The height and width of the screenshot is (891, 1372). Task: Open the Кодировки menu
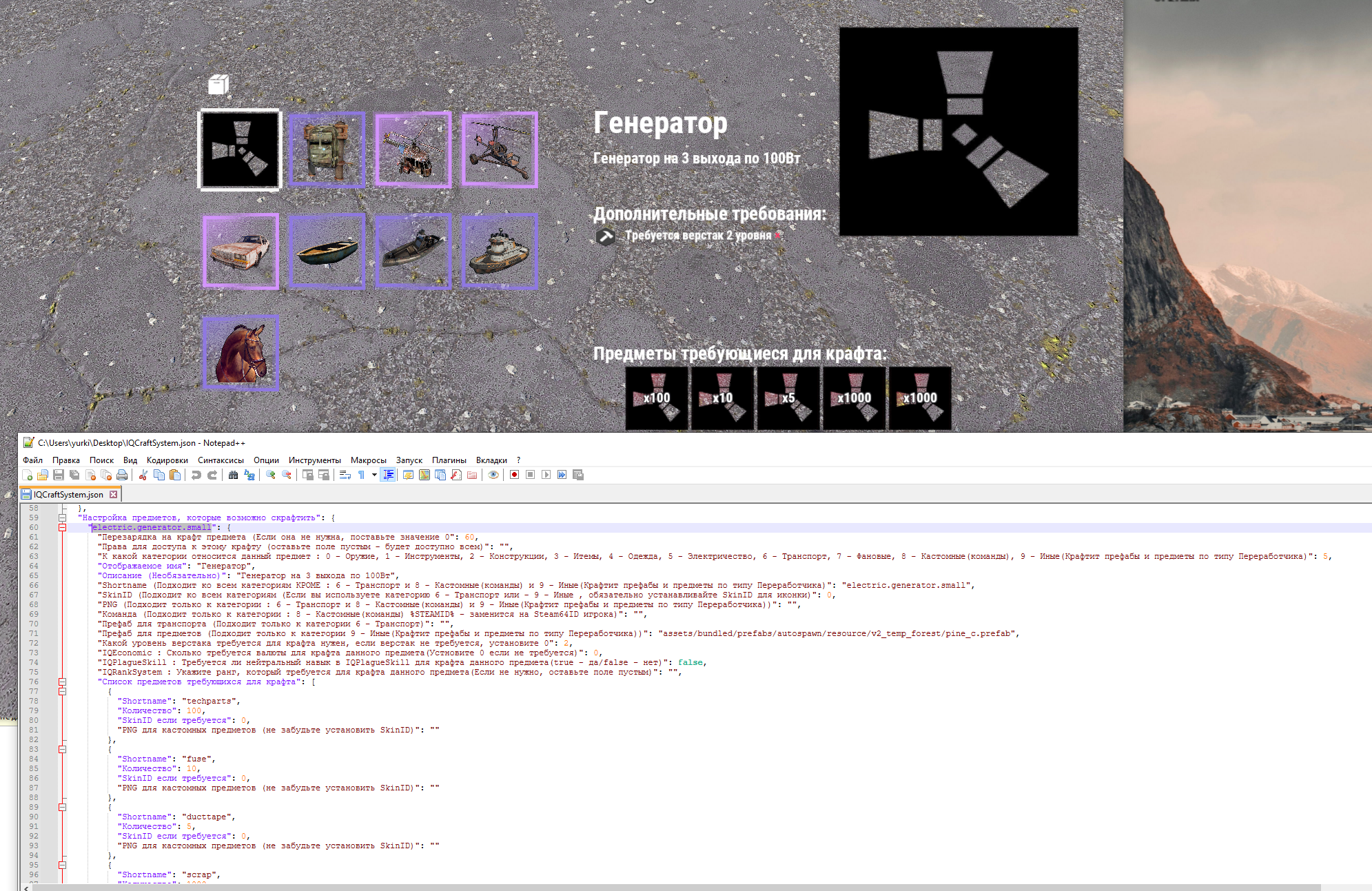[167, 460]
